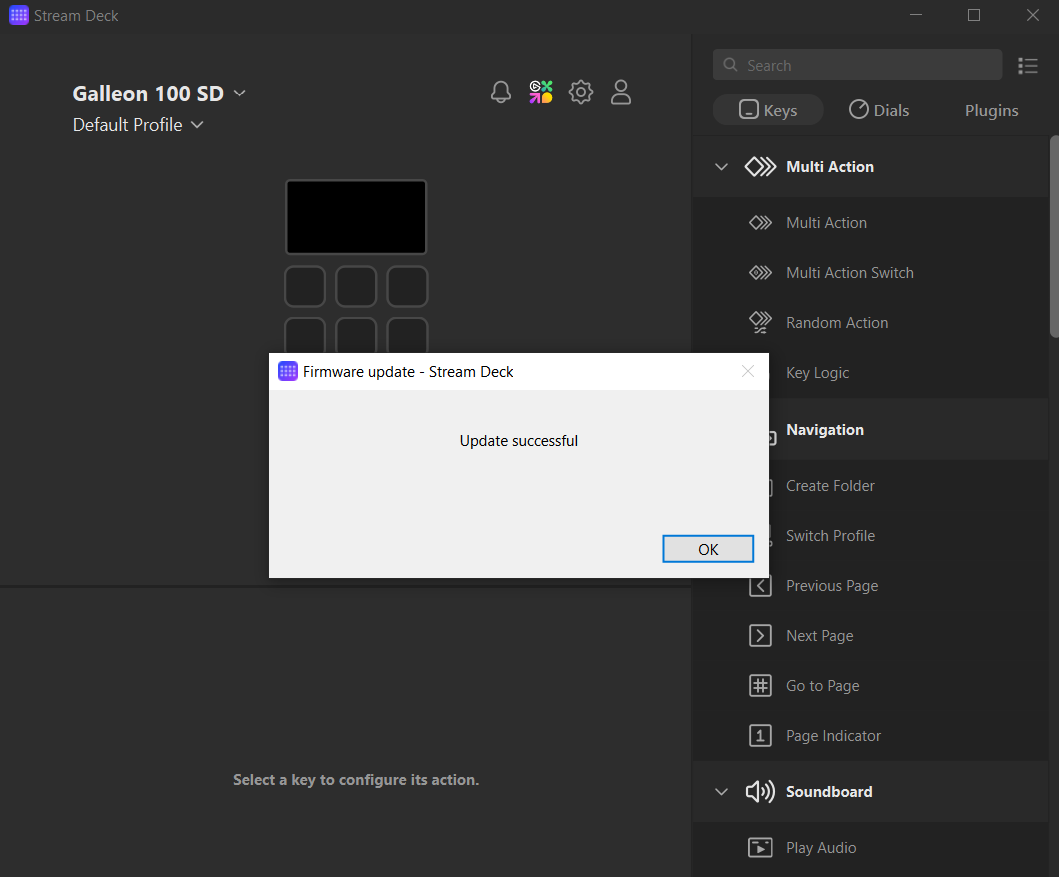Switch to list view of actions
The width and height of the screenshot is (1059, 877).
1028,65
